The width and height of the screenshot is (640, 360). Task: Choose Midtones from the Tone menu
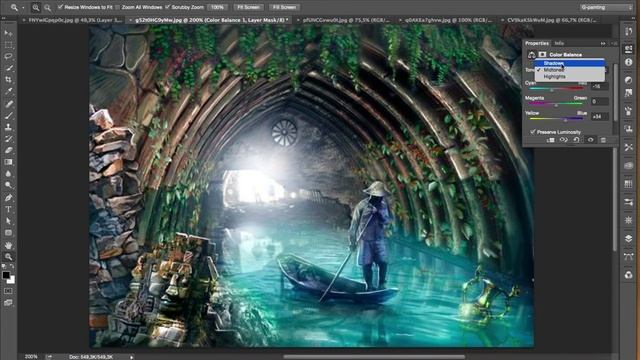569,70
